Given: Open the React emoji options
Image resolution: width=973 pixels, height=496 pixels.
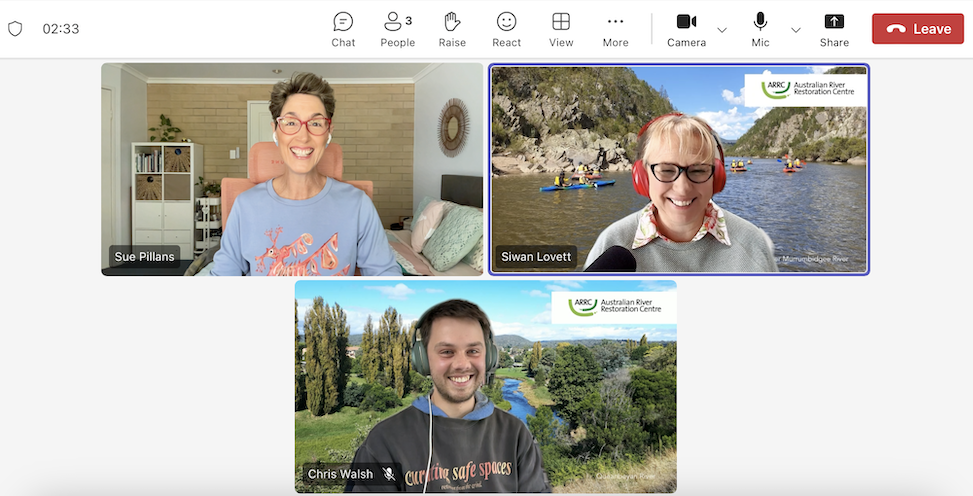Looking at the screenshot, I should (x=507, y=29).
